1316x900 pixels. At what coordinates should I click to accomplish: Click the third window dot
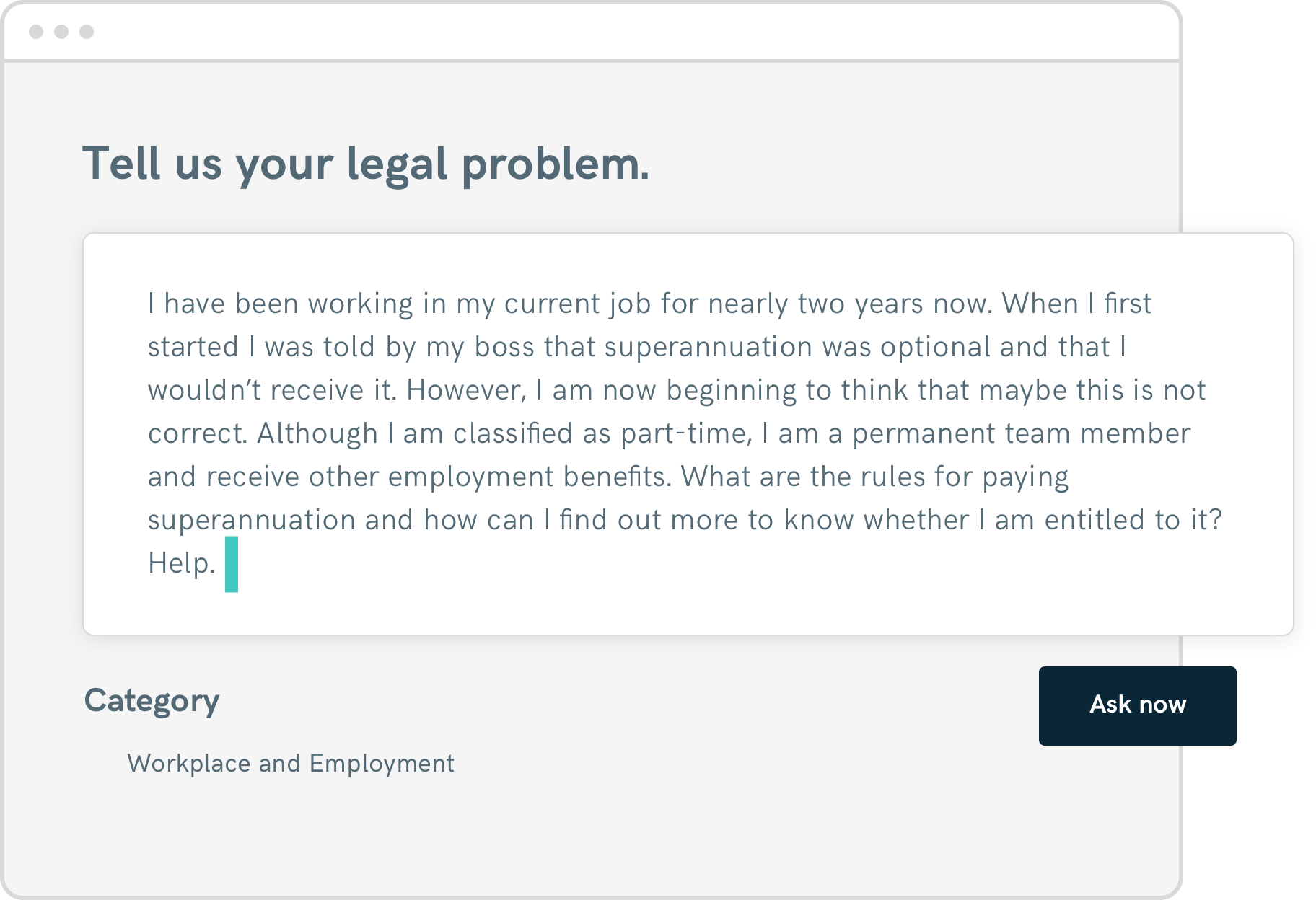coord(87,32)
